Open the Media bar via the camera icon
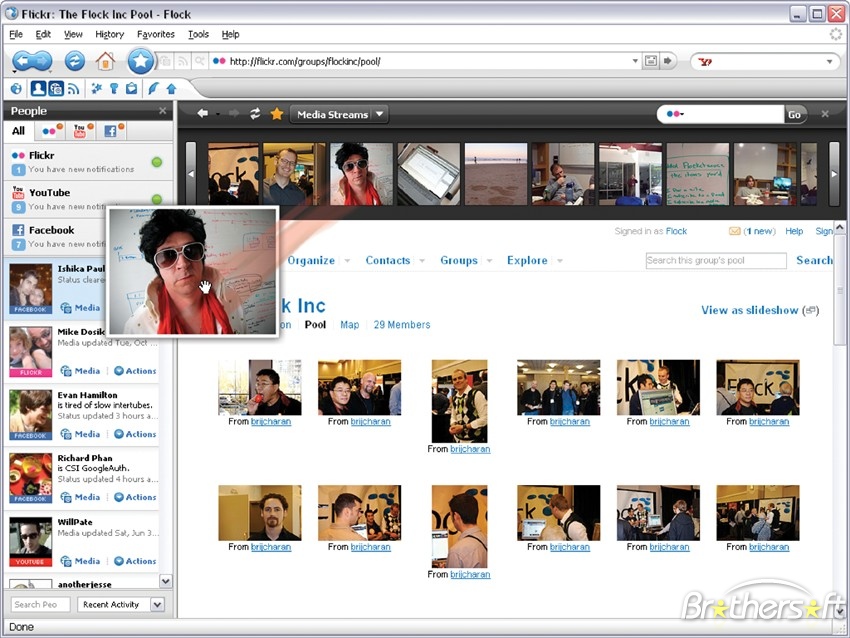This screenshot has width=850, height=638. coord(55,89)
